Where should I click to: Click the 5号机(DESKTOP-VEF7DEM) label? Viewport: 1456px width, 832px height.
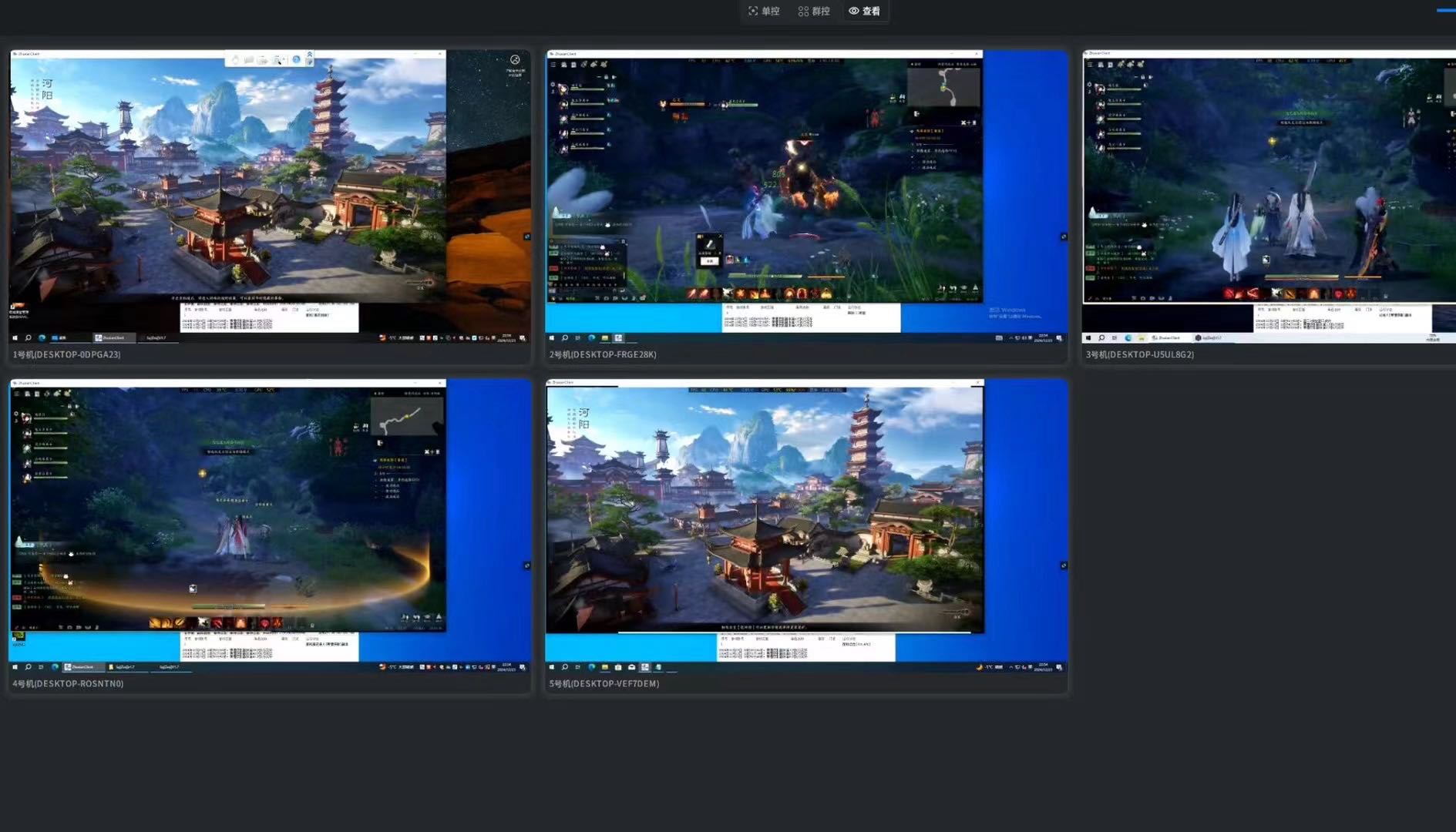604,683
